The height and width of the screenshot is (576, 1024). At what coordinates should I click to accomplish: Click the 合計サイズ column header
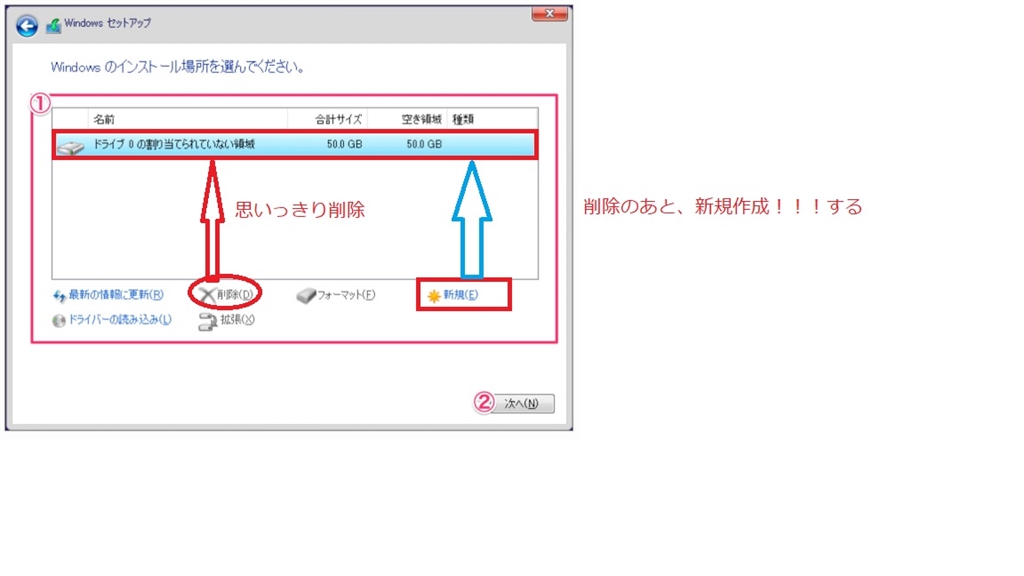click(338, 120)
